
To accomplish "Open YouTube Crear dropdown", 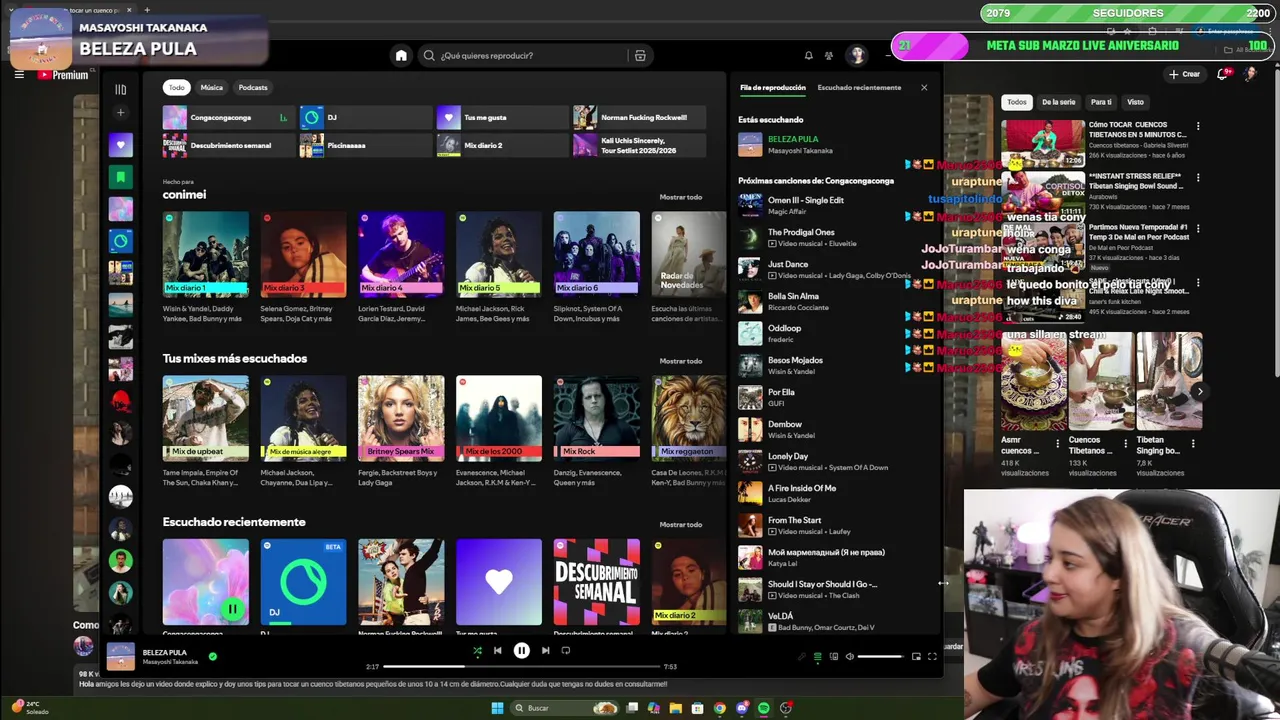I will tap(1184, 74).
